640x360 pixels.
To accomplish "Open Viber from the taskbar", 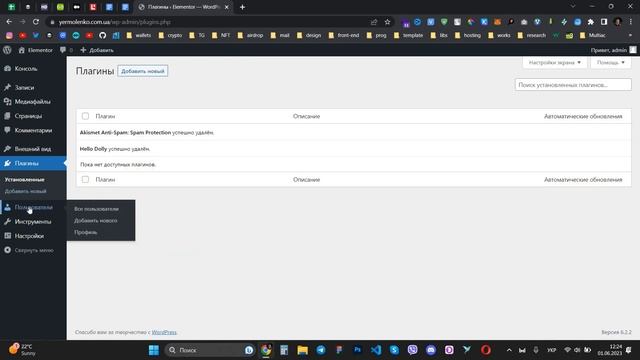I will [x=413, y=350].
